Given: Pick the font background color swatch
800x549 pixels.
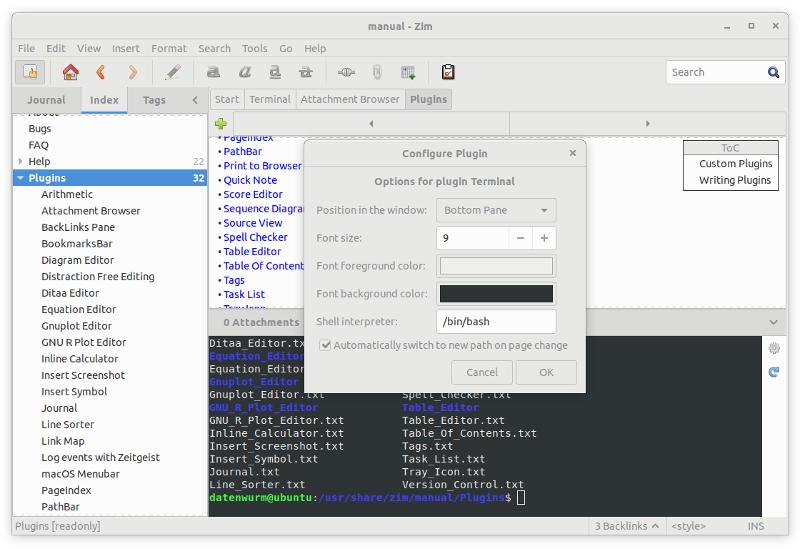Looking at the screenshot, I should 496,294.
